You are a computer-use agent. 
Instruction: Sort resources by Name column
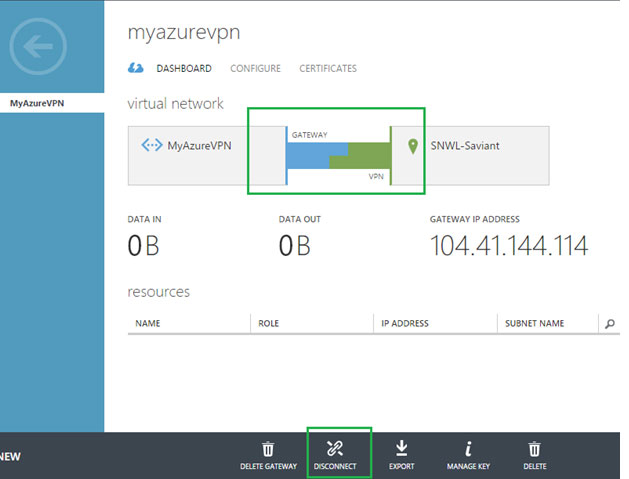[x=148, y=323]
